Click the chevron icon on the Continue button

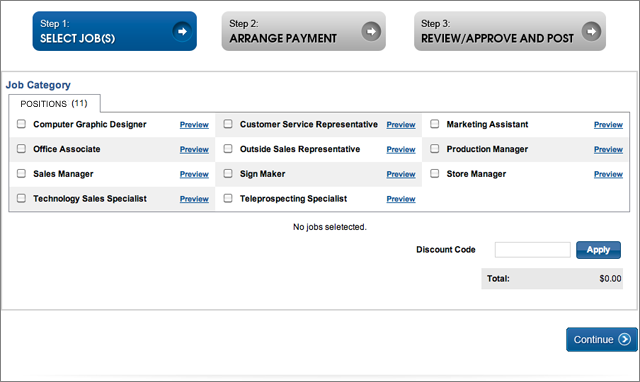624,339
